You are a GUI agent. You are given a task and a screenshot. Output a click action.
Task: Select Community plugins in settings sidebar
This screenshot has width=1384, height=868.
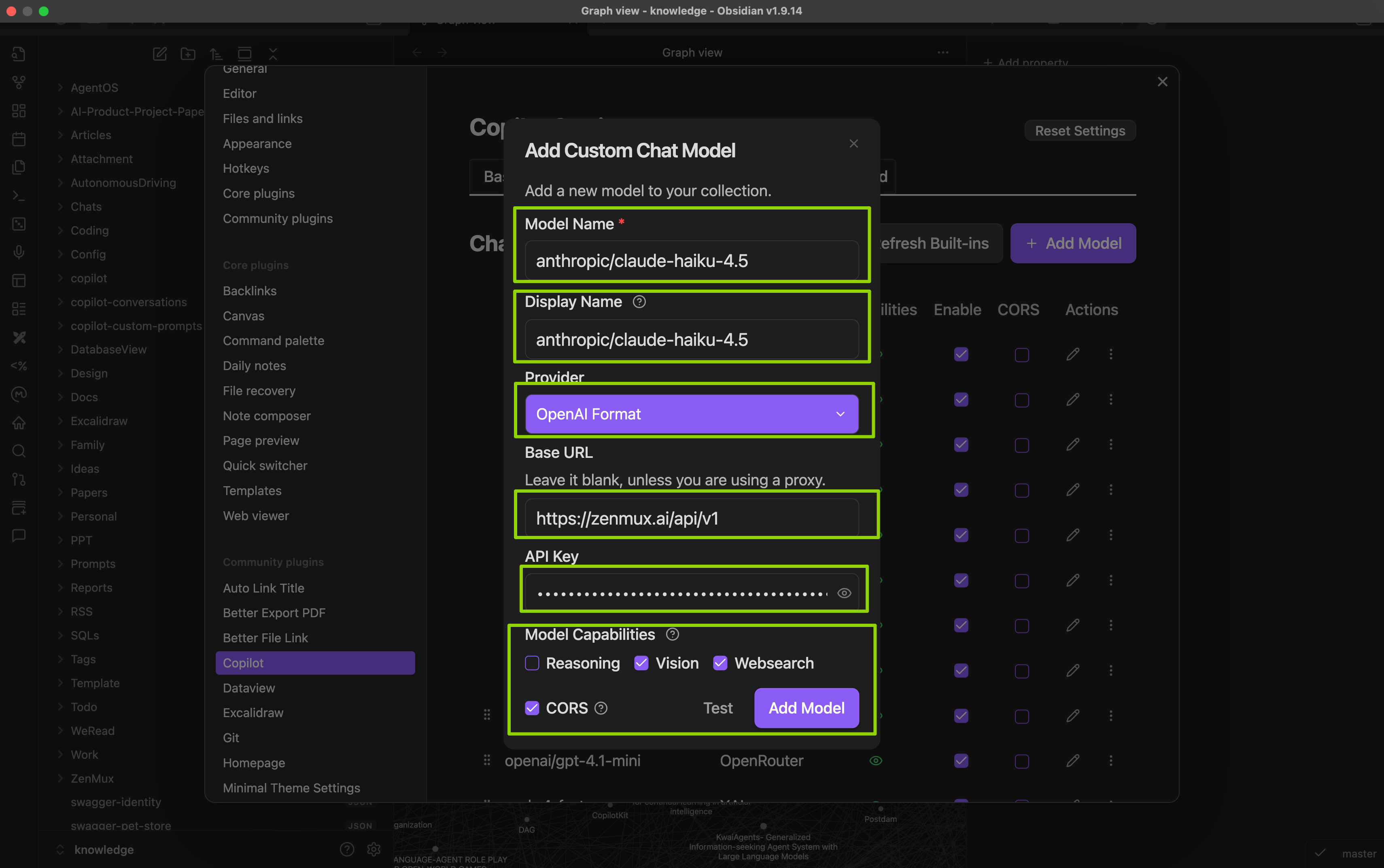(x=278, y=219)
